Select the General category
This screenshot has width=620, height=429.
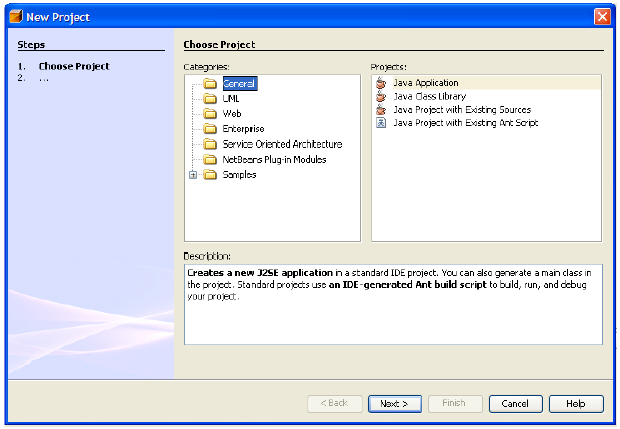coord(240,83)
